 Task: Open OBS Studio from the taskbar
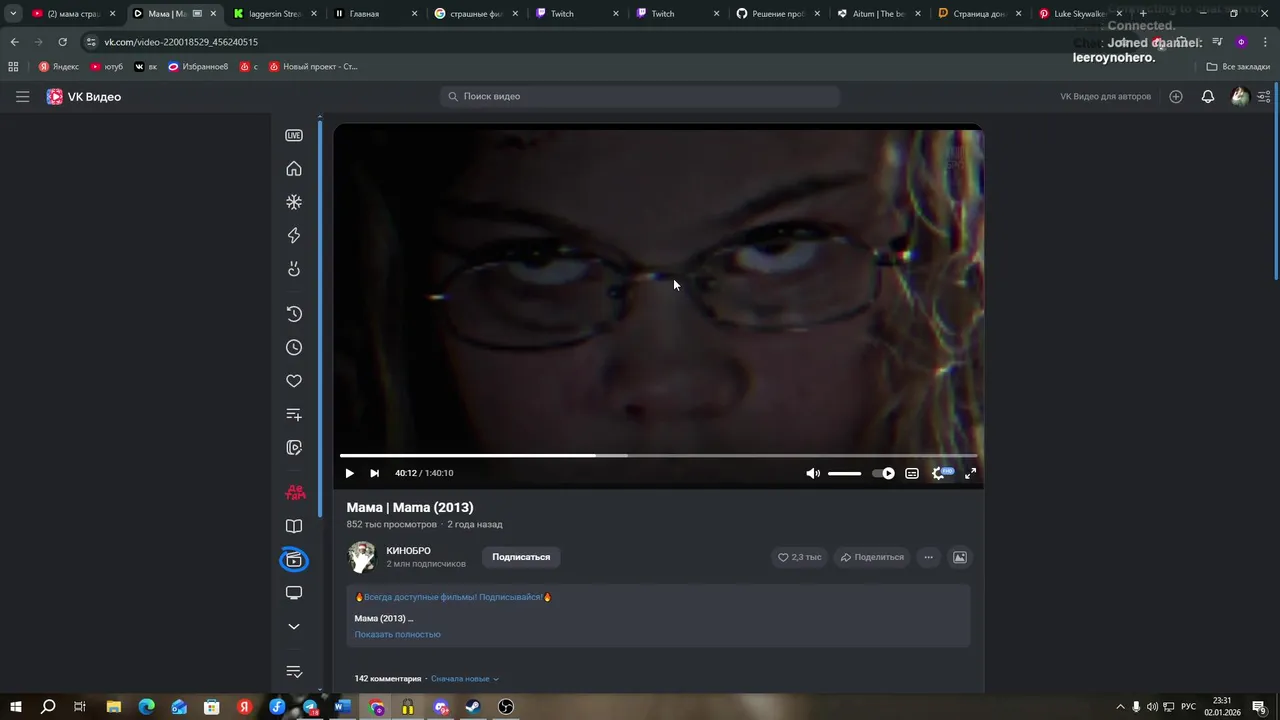[506, 707]
